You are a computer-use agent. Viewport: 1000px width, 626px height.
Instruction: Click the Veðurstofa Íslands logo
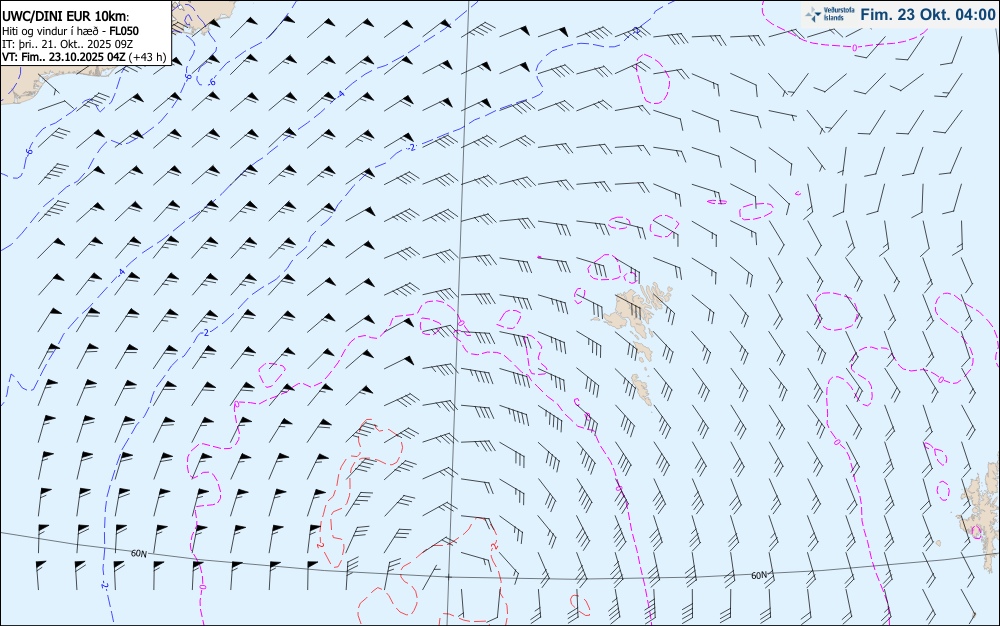click(830, 14)
